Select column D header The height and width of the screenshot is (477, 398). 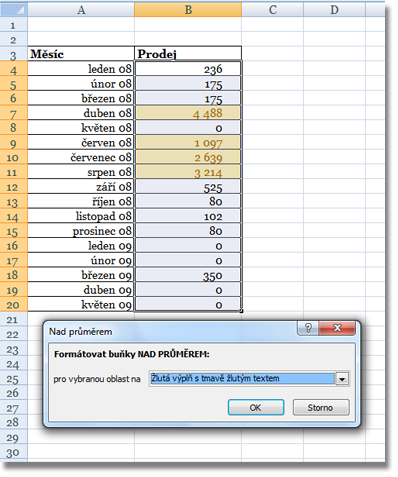click(334, 10)
